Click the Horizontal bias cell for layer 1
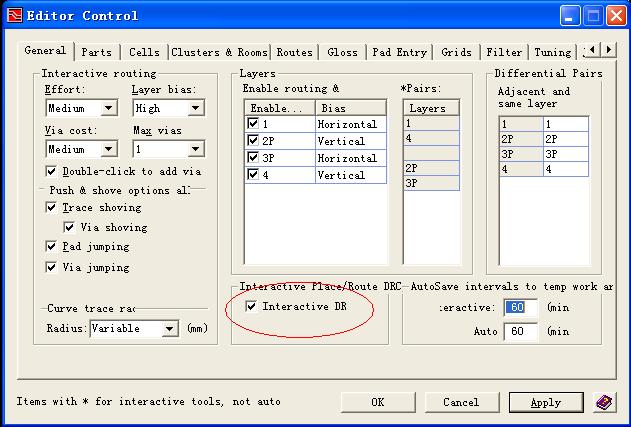 351,124
